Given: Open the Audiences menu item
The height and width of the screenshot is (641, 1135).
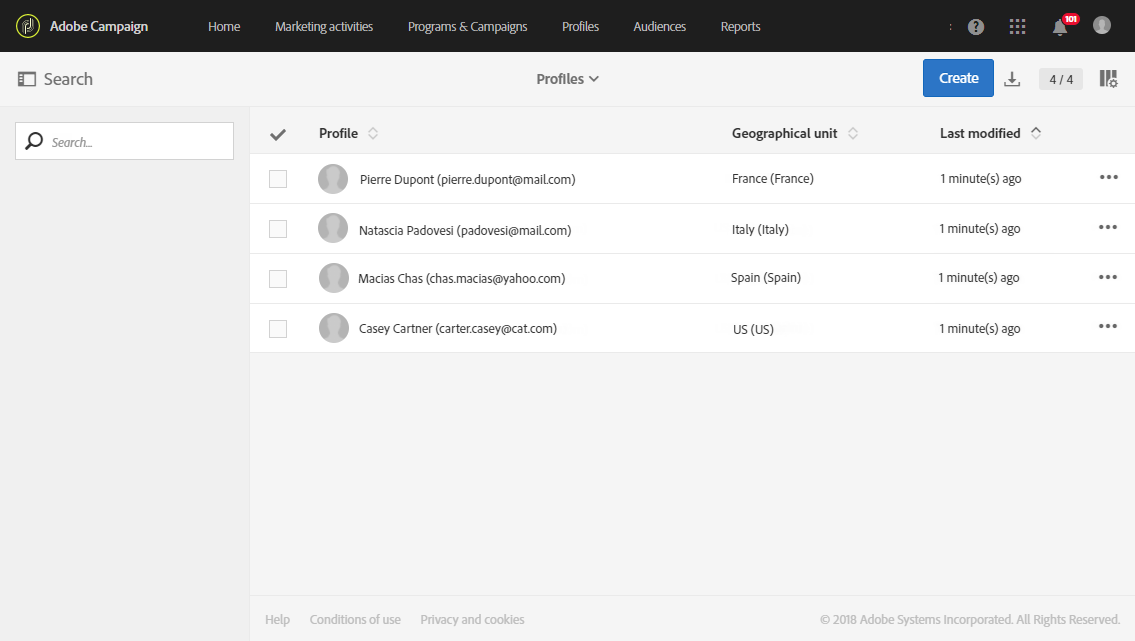Looking at the screenshot, I should (659, 27).
